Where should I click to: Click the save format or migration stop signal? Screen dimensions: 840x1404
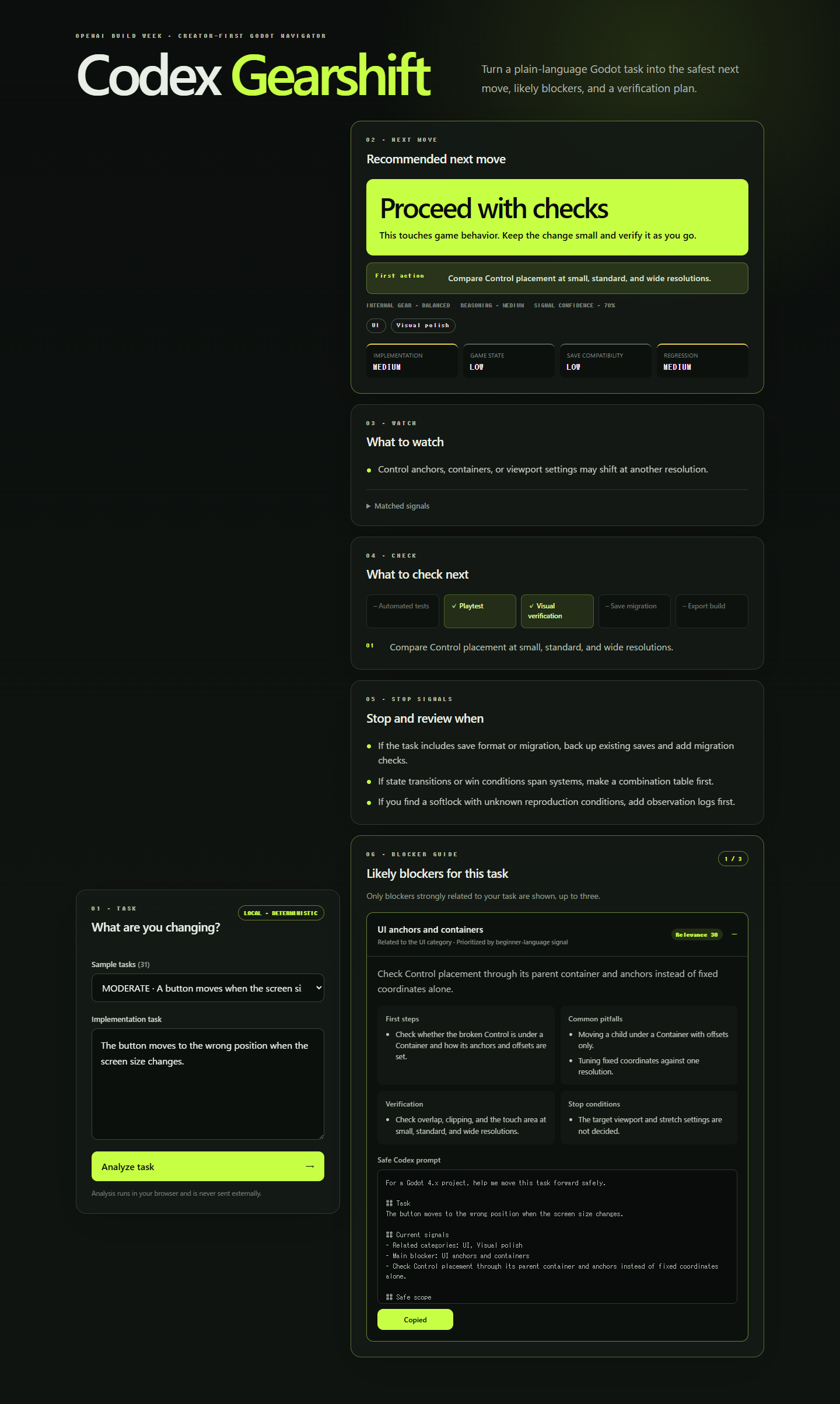coord(556,753)
